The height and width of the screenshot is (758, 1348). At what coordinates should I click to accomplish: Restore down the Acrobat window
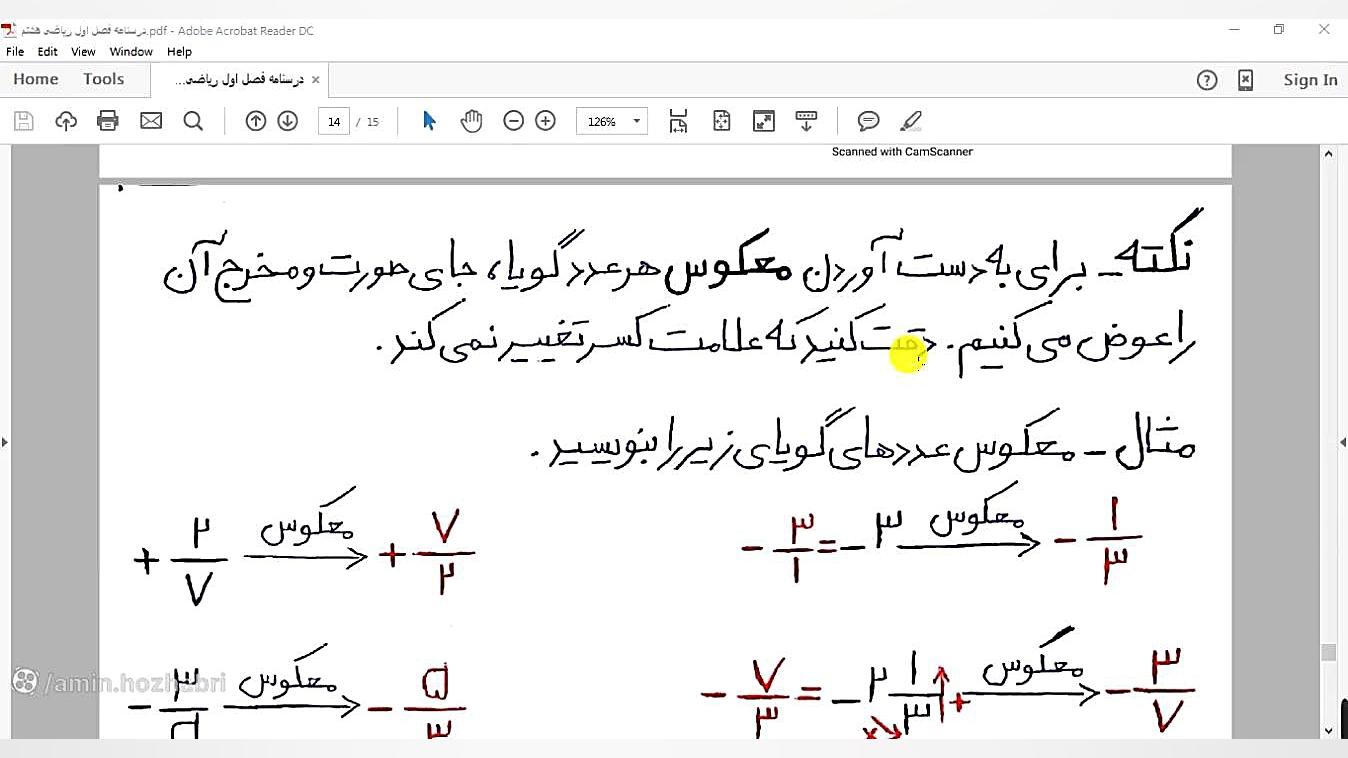click(x=1278, y=30)
